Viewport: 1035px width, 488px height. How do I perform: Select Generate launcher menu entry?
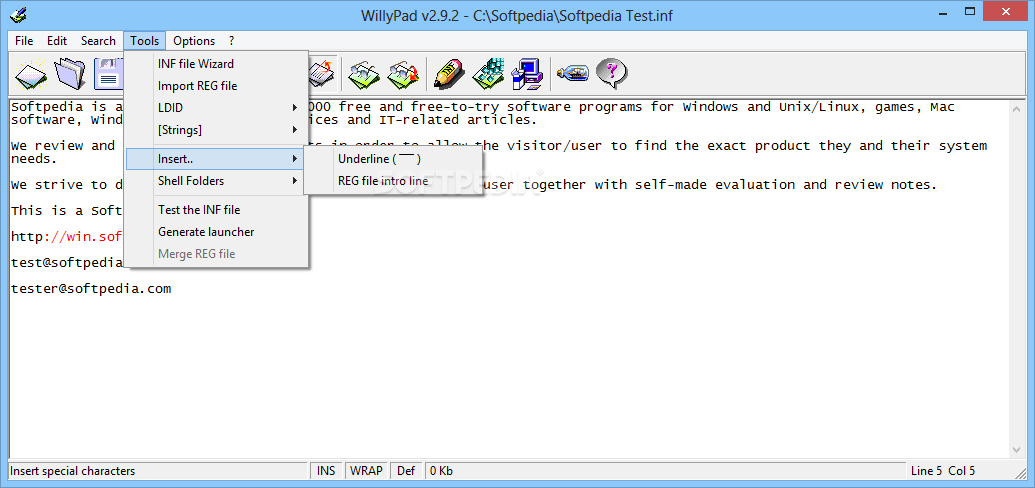217,232
